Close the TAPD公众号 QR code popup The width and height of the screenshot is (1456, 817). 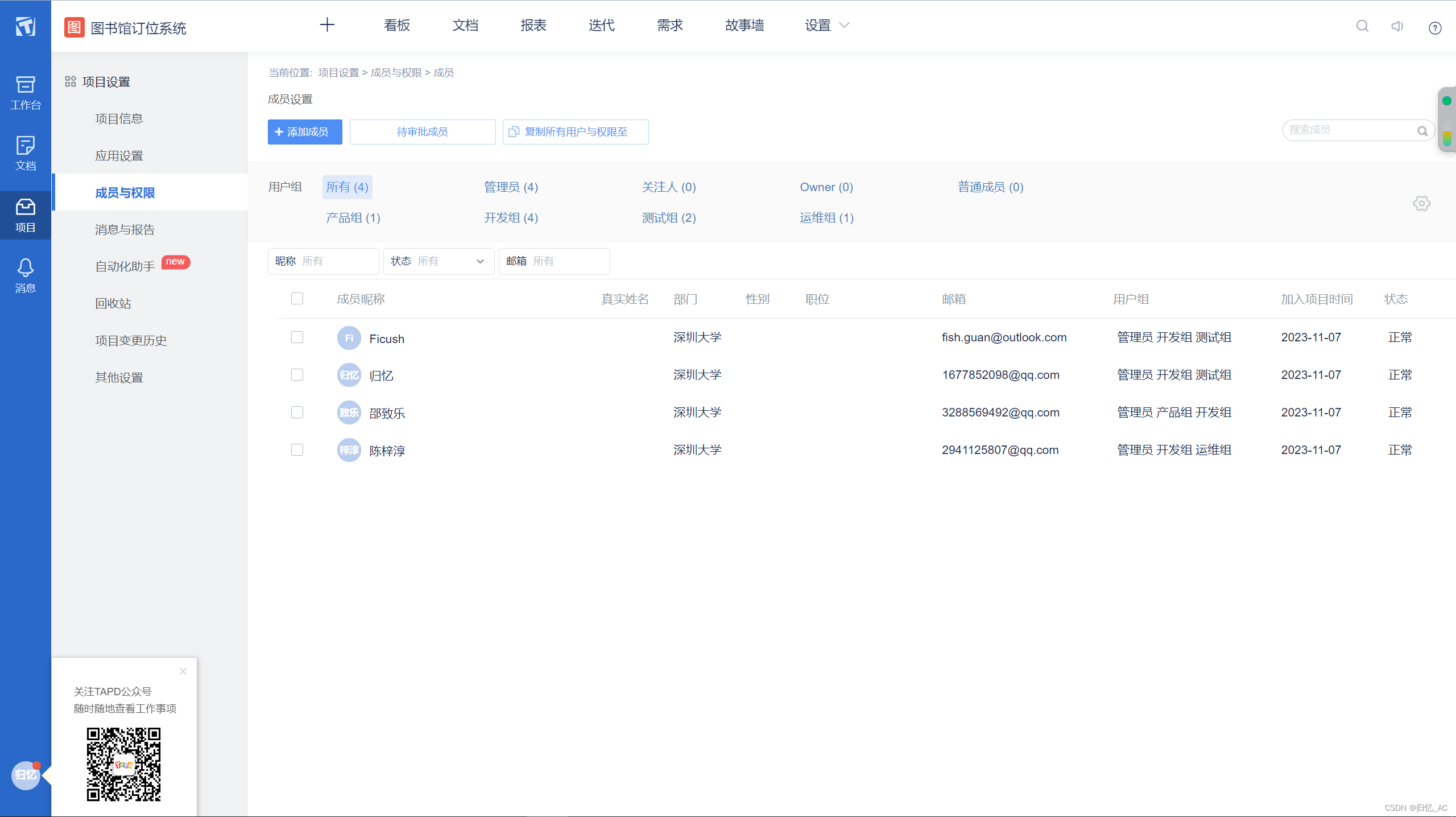click(183, 671)
